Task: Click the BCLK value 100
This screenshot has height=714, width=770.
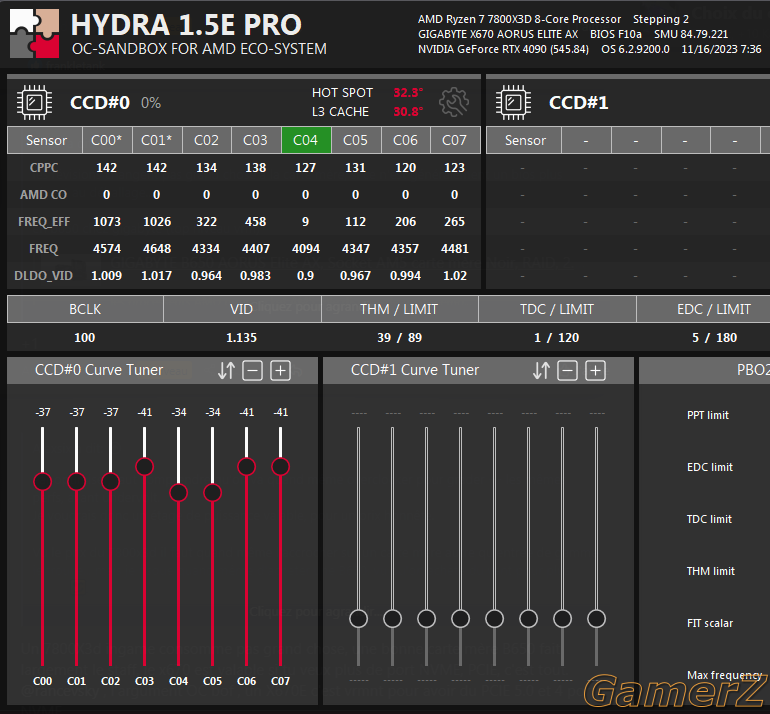Action: 84,337
